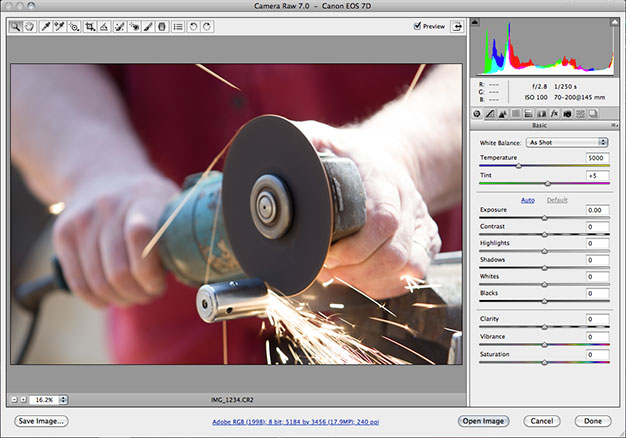Click the Default tone link
Image resolution: width=626 pixels, height=438 pixels.
(x=557, y=200)
